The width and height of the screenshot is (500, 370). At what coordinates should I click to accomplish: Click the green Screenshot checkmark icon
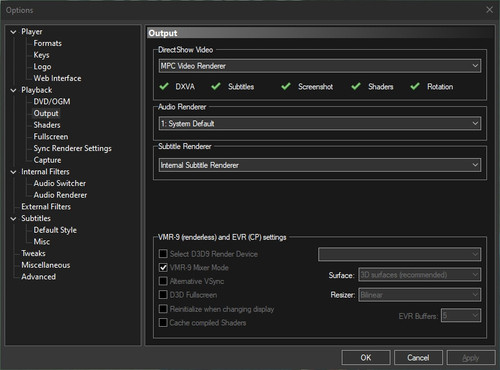[286, 86]
